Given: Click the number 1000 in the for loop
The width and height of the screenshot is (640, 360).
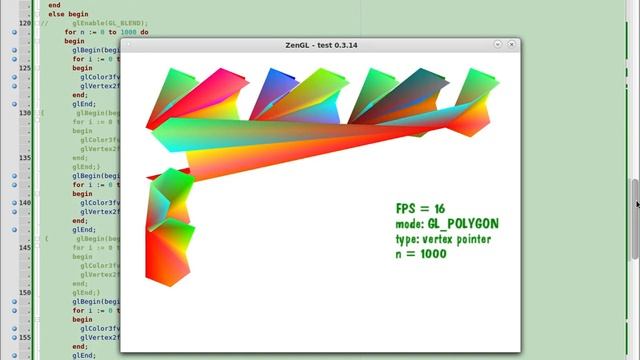Looking at the screenshot, I should point(129,32).
